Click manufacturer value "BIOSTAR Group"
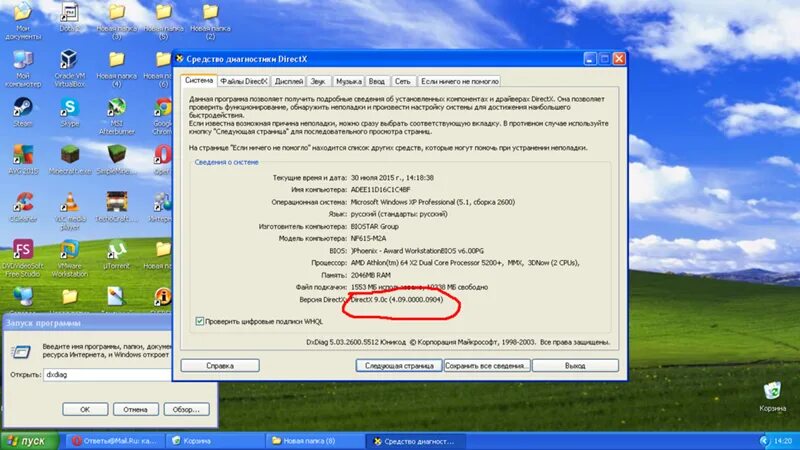The width and height of the screenshot is (800, 450). click(x=375, y=226)
